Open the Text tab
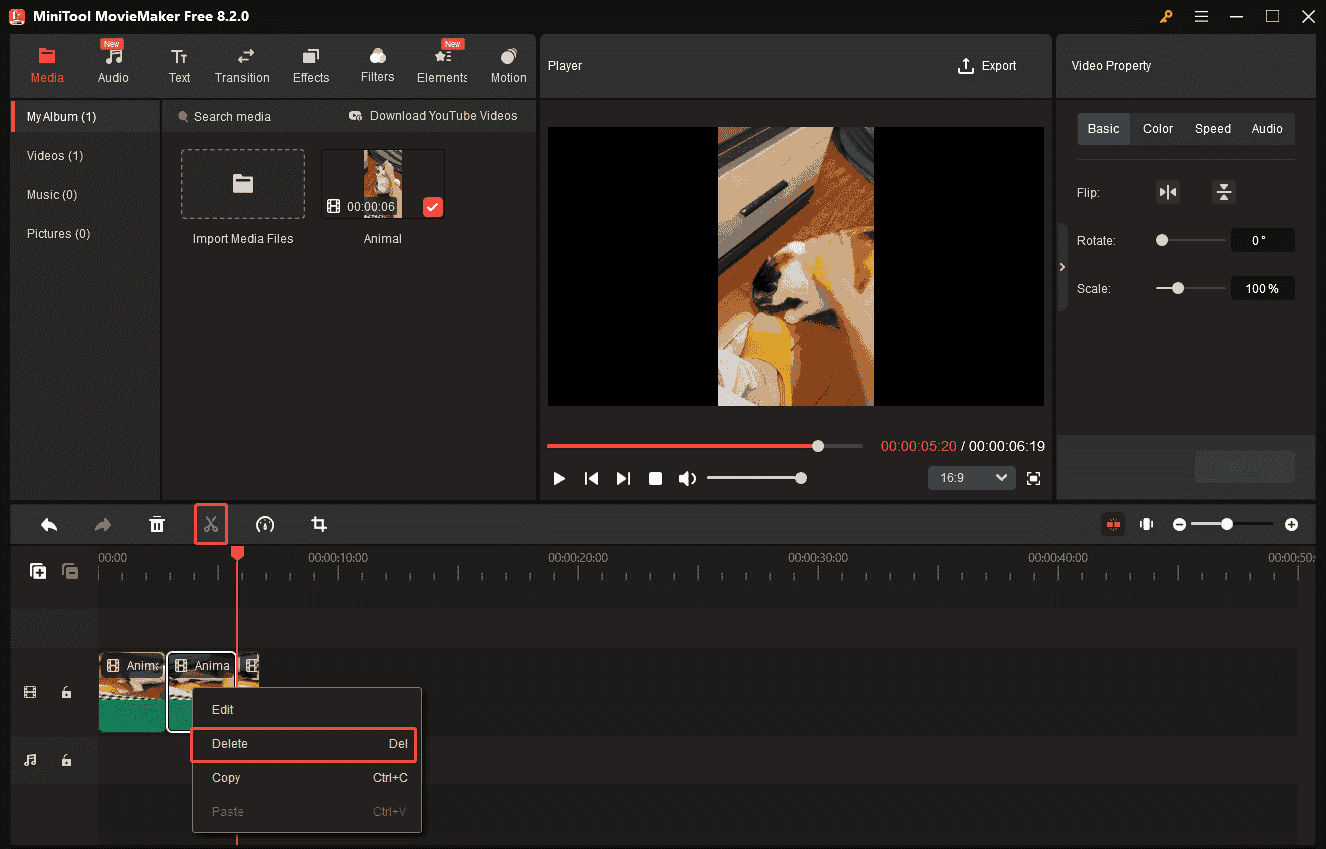The width and height of the screenshot is (1326, 849). coord(179,66)
